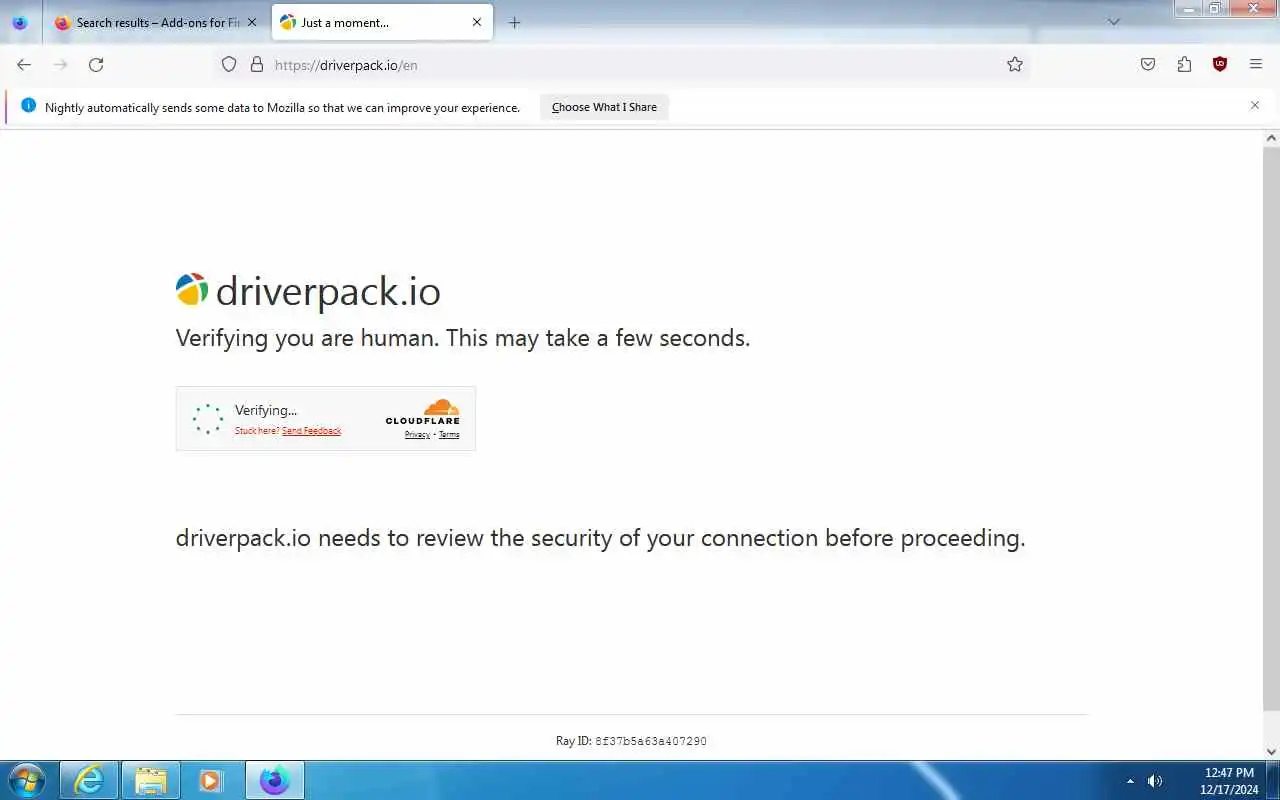This screenshot has width=1280, height=800.
Task: Dismiss the Mozilla data notification
Action: point(1255,105)
